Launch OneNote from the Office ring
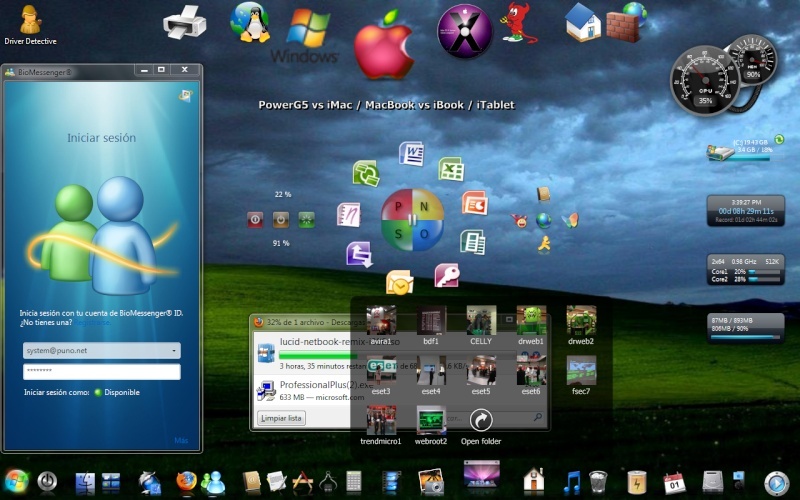 tap(349, 215)
